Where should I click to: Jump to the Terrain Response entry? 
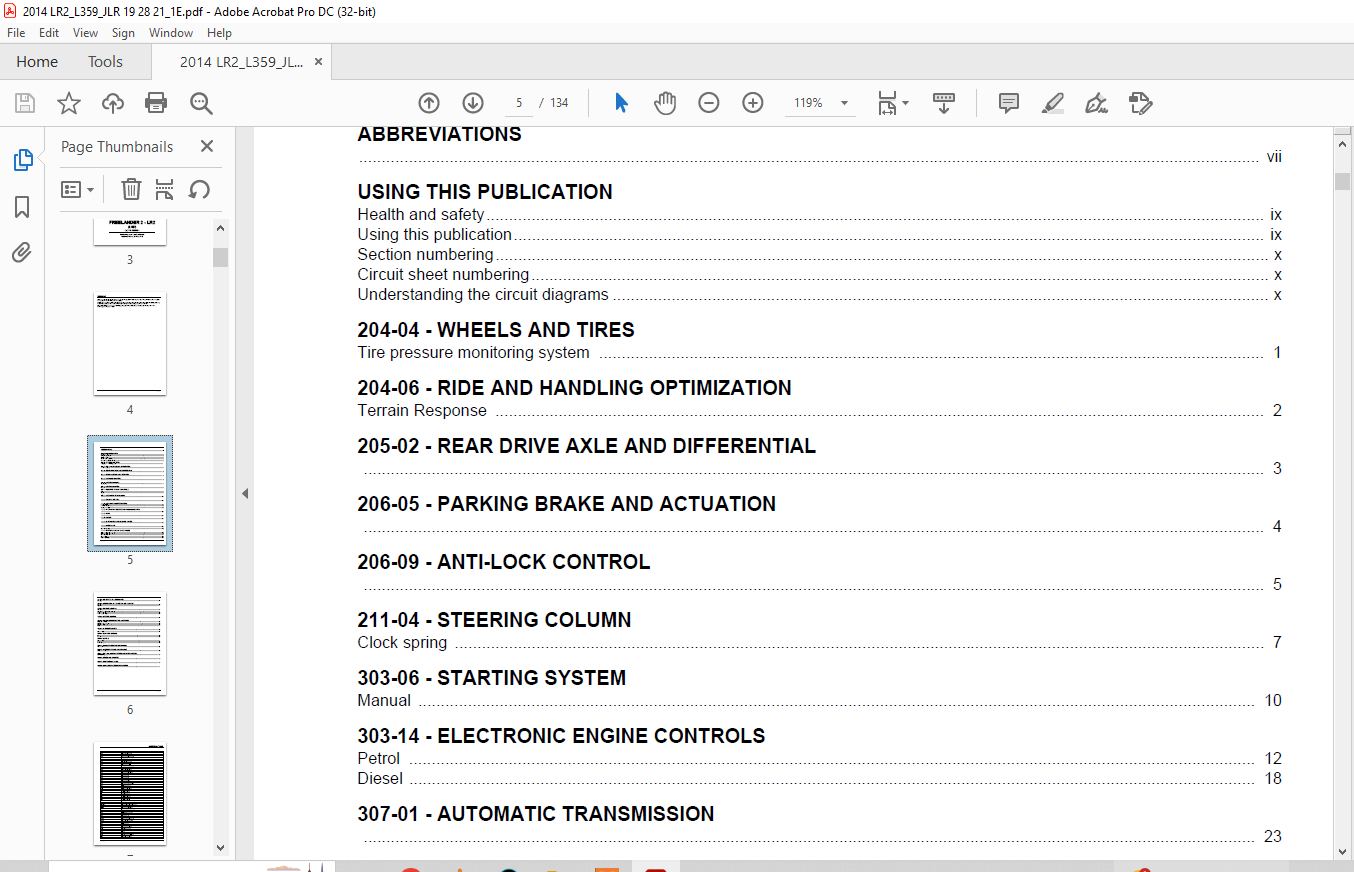pyautogui.click(x=422, y=411)
